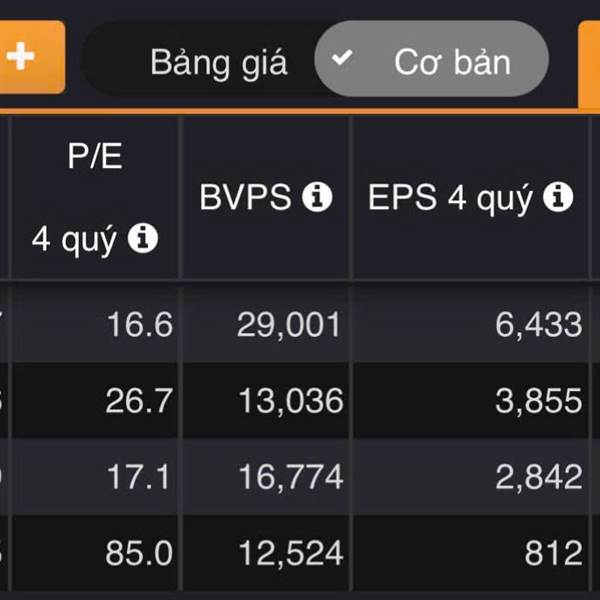Open info icon beside P/E 4 quý
Image resolution: width=600 pixels, height=600 pixels.
143,238
